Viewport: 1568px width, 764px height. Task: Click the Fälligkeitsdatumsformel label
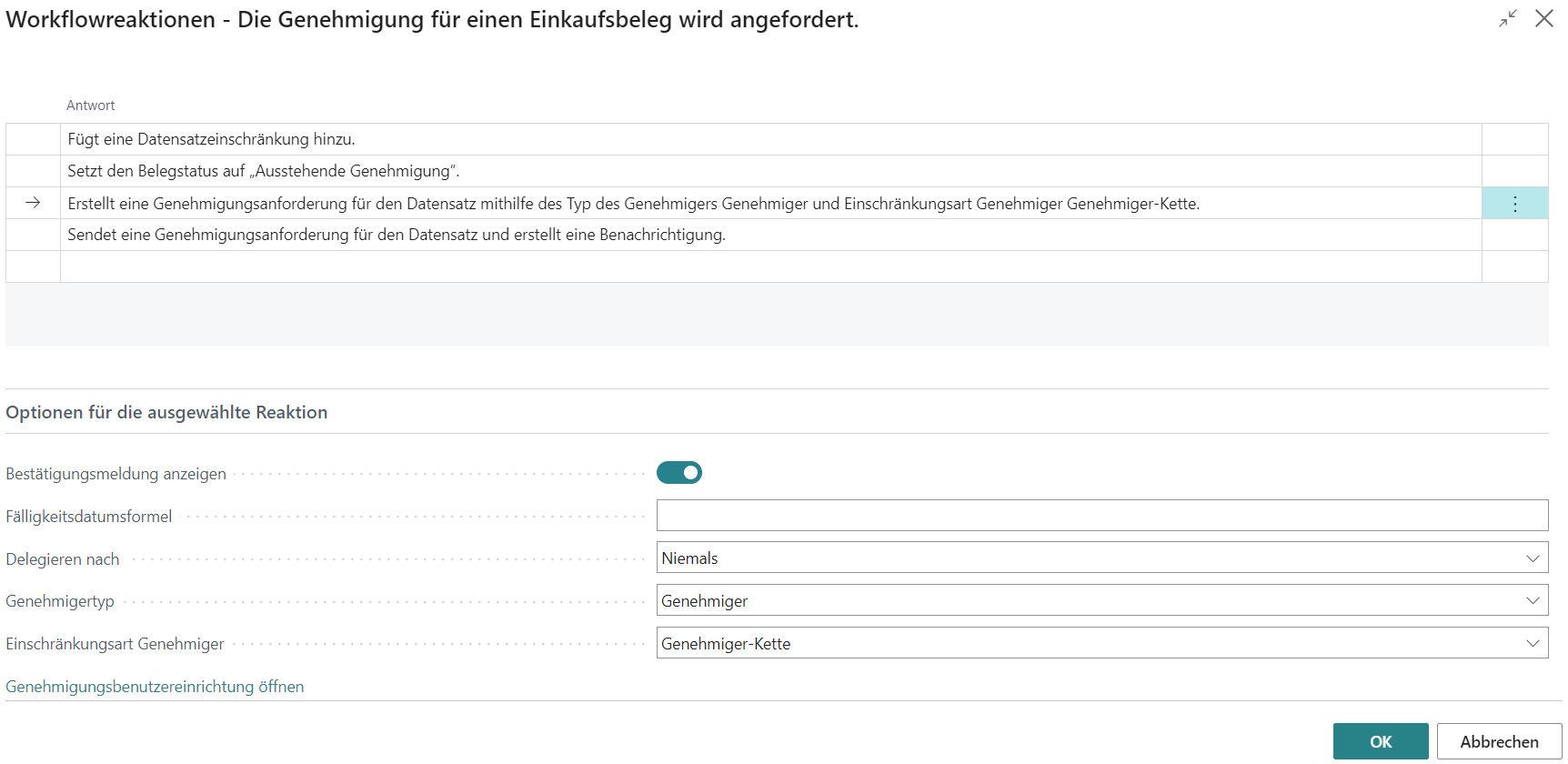pyautogui.click(x=88, y=517)
